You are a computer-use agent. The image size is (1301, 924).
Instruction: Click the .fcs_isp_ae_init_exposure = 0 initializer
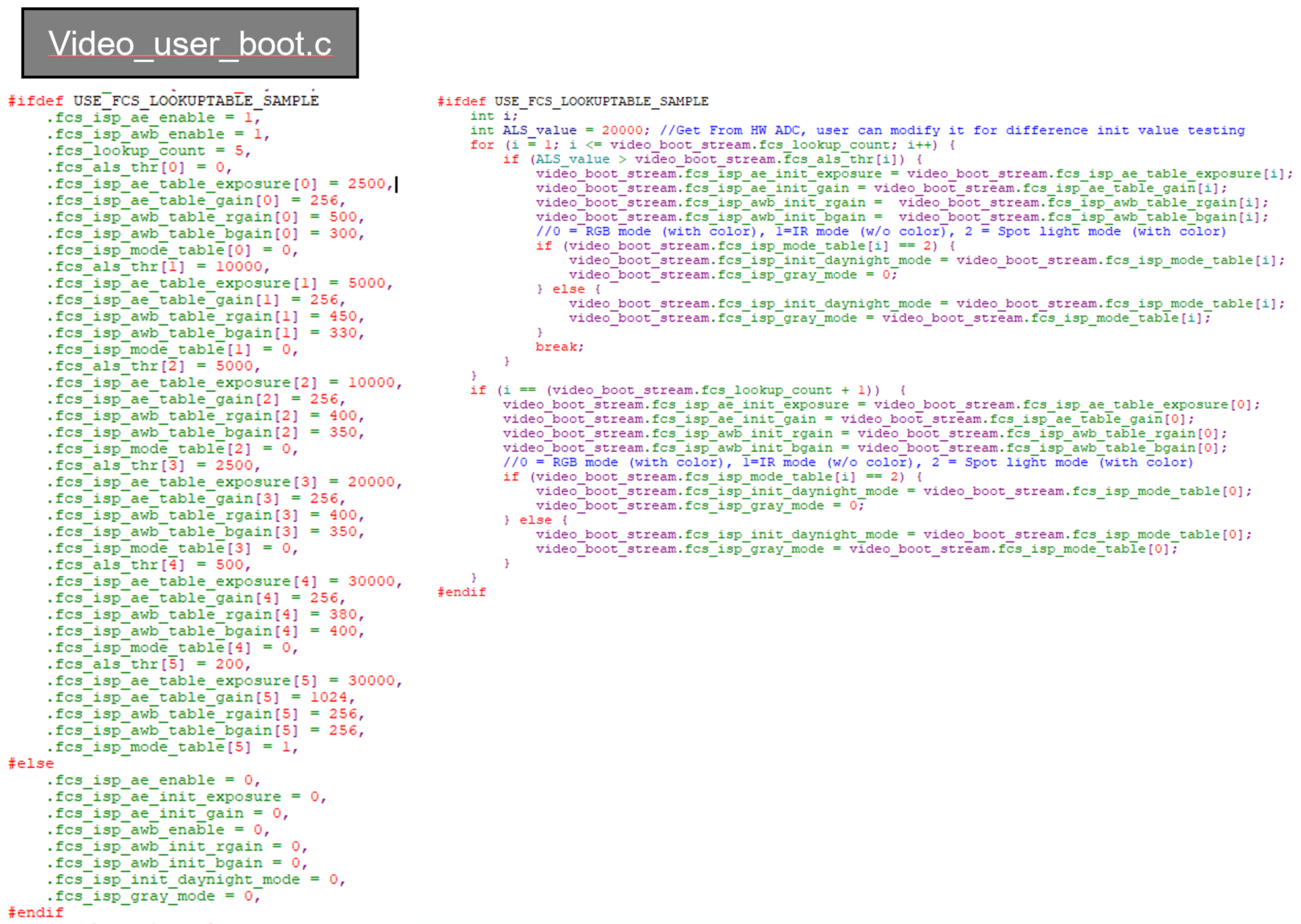point(186,797)
